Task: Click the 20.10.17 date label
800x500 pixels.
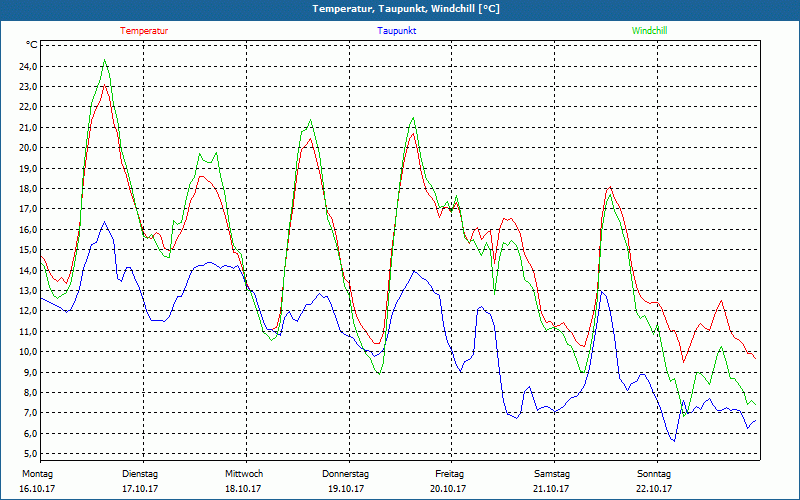Action: click(447, 489)
